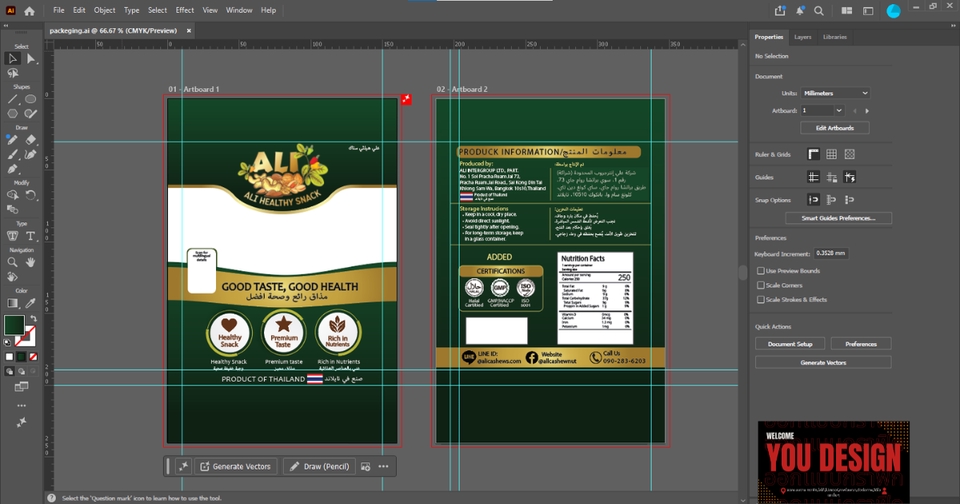The height and width of the screenshot is (504, 960).
Task: Open the notifications bell
Action: [800, 10]
